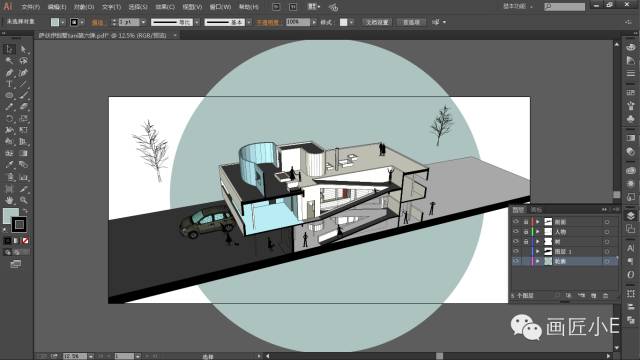
Task: Expand the 剖面 layer contents
Action: coord(538,222)
